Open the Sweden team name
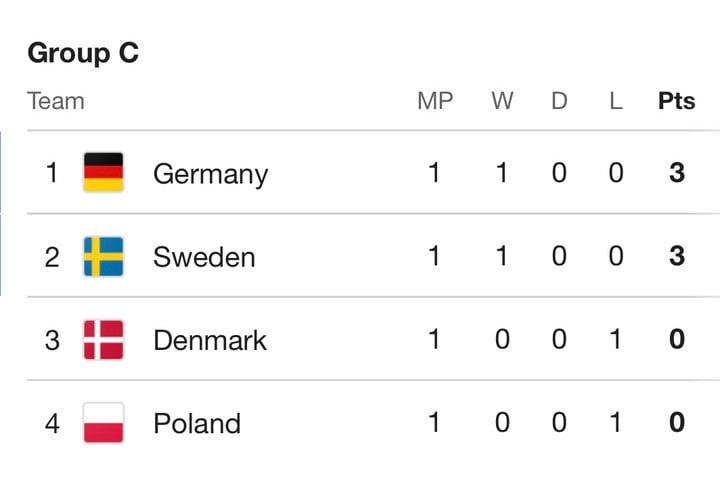The image size is (720, 478). (204, 257)
